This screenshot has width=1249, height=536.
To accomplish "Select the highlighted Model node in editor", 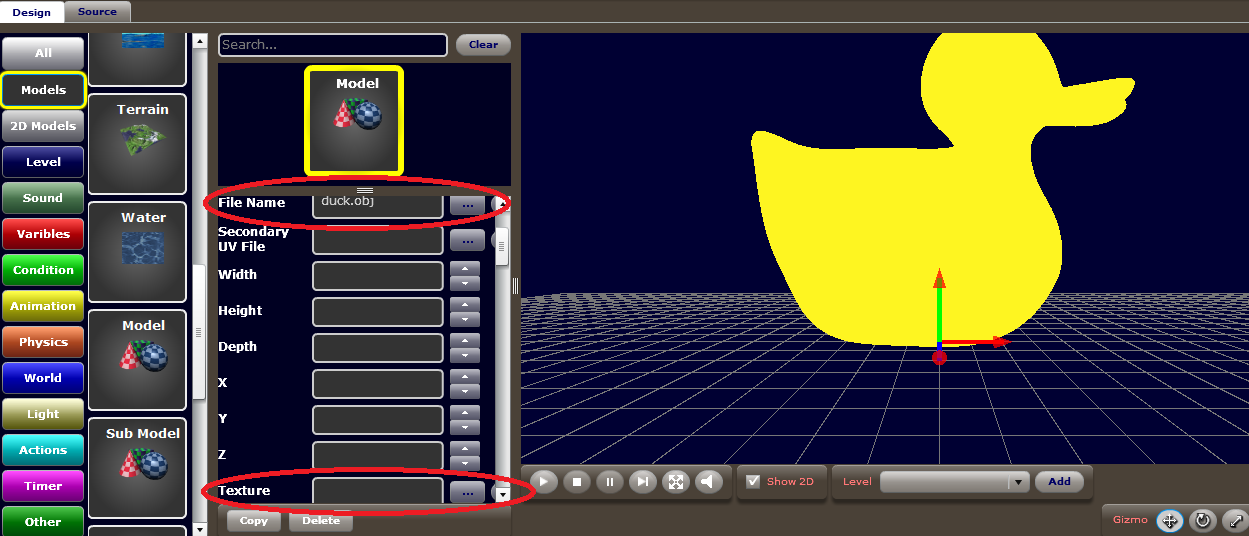I will [354, 121].
